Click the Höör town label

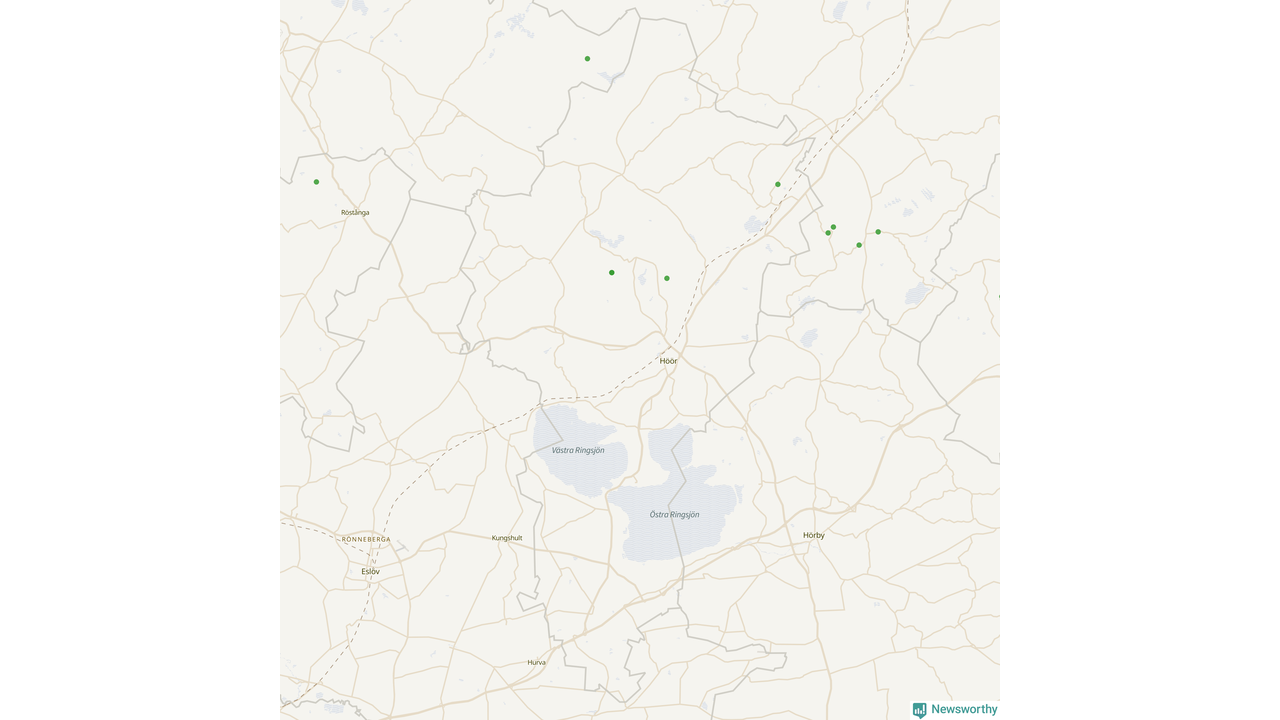click(669, 361)
